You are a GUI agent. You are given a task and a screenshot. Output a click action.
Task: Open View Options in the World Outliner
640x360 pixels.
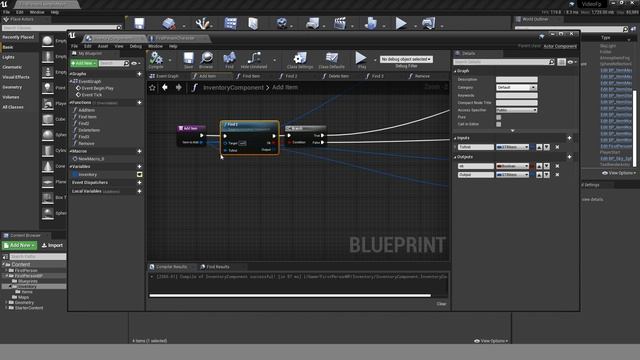[x=619, y=173]
